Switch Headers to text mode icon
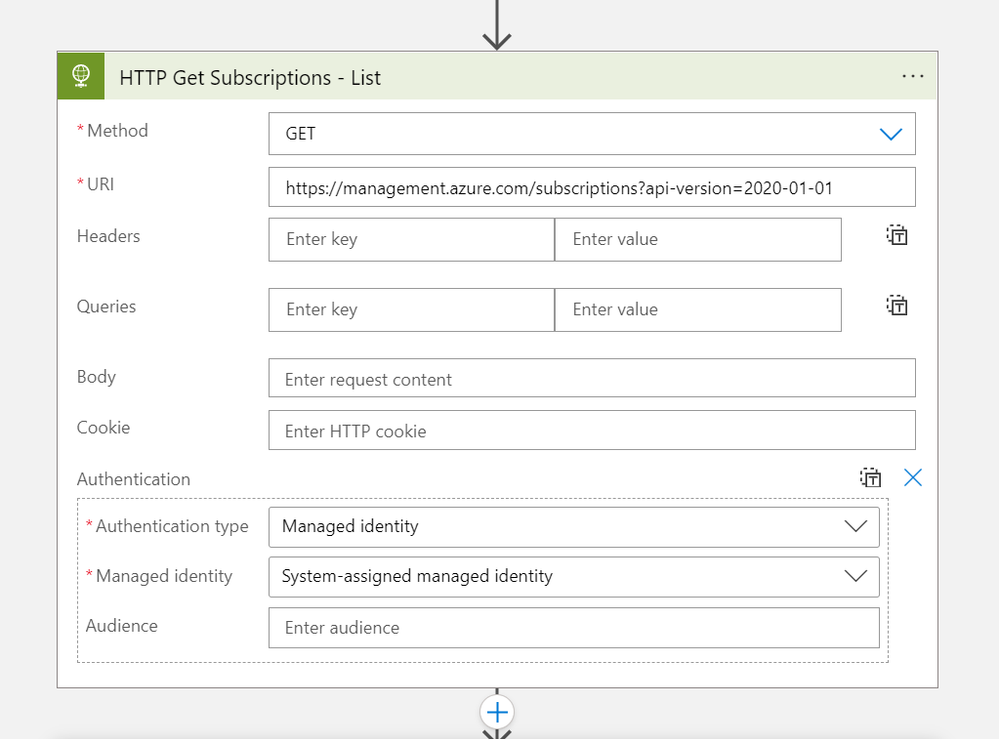 (x=897, y=236)
